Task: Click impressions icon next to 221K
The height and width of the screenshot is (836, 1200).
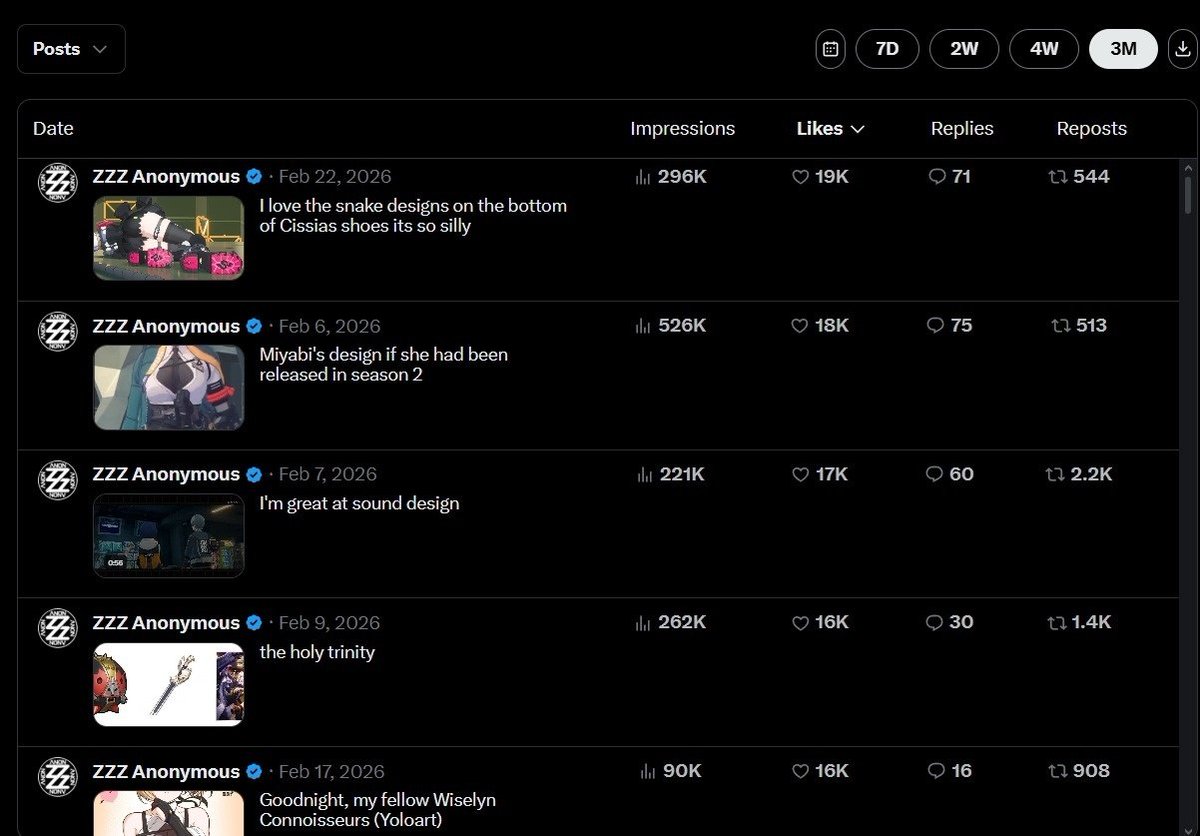Action: [x=644, y=475]
